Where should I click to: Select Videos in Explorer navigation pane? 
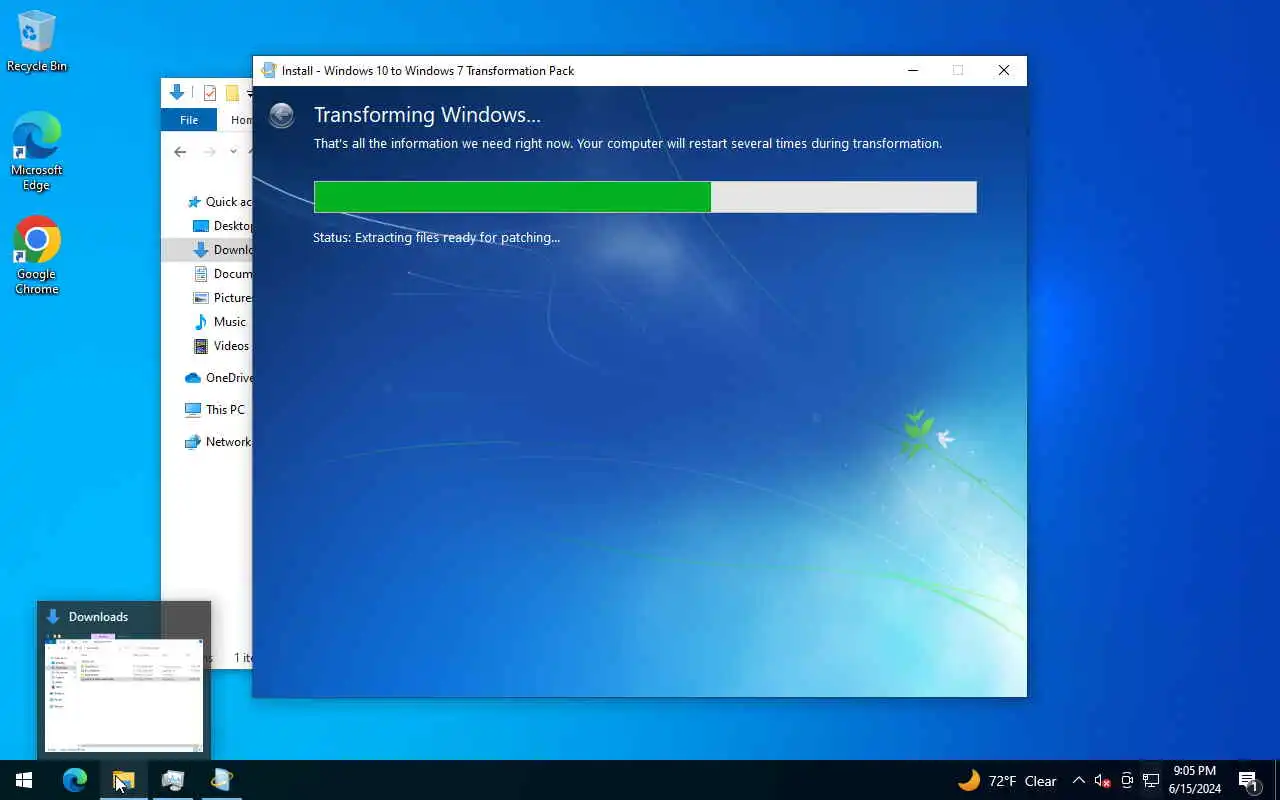(x=221, y=345)
